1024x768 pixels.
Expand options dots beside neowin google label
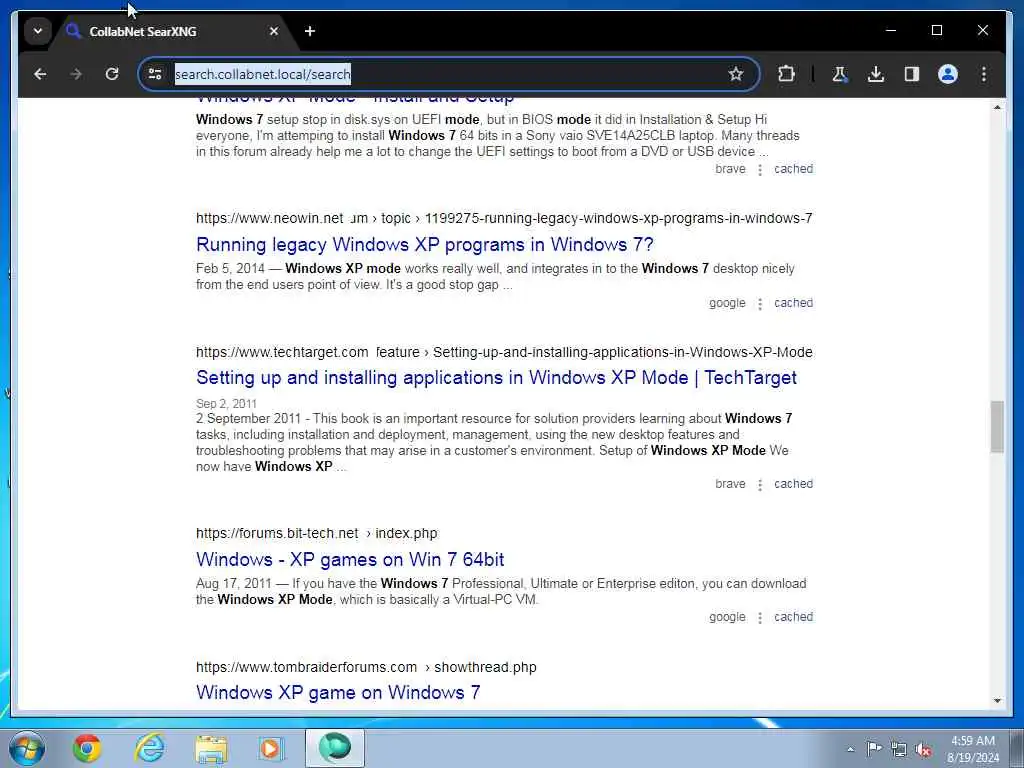pyautogui.click(x=760, y=304)
